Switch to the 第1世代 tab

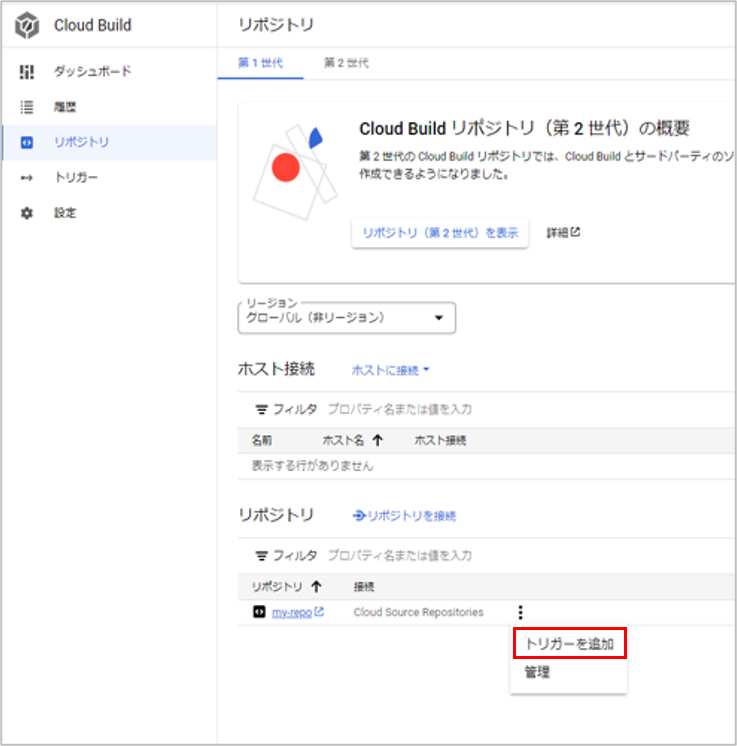260,63
